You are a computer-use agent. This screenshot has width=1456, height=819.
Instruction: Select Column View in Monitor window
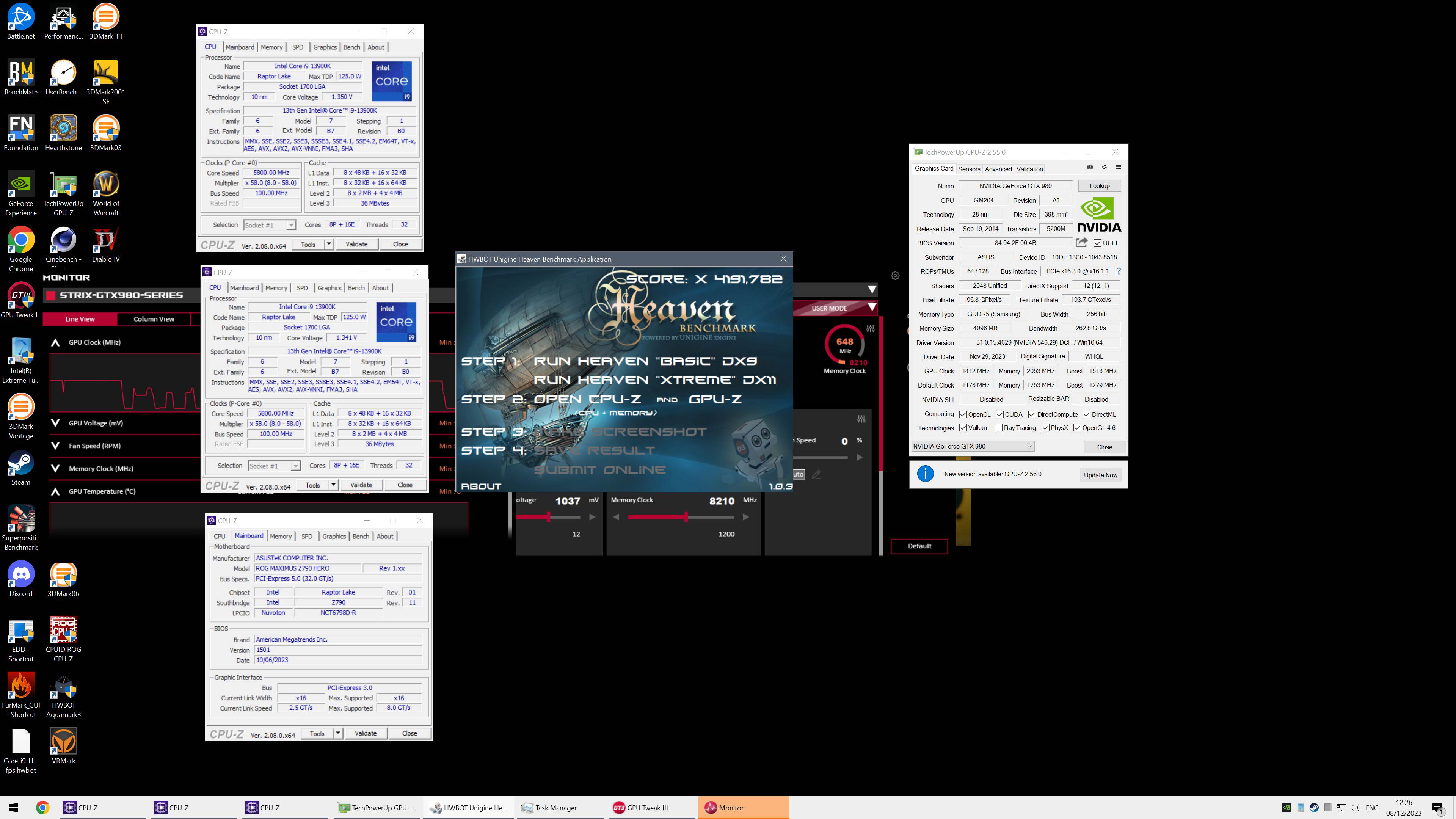pos(154,319)
